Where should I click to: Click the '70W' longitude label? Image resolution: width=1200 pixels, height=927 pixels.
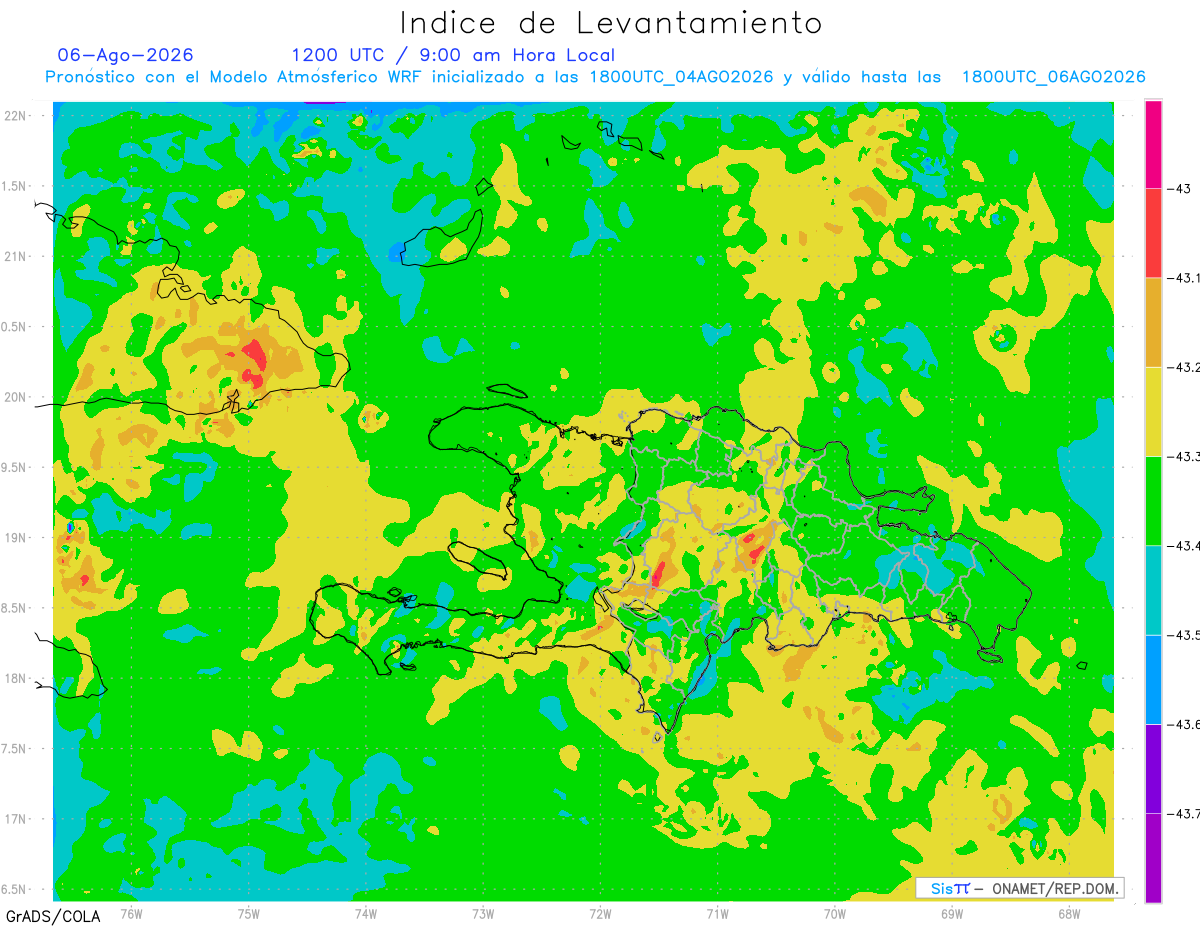pyautogui.click(x=835, y=913)
